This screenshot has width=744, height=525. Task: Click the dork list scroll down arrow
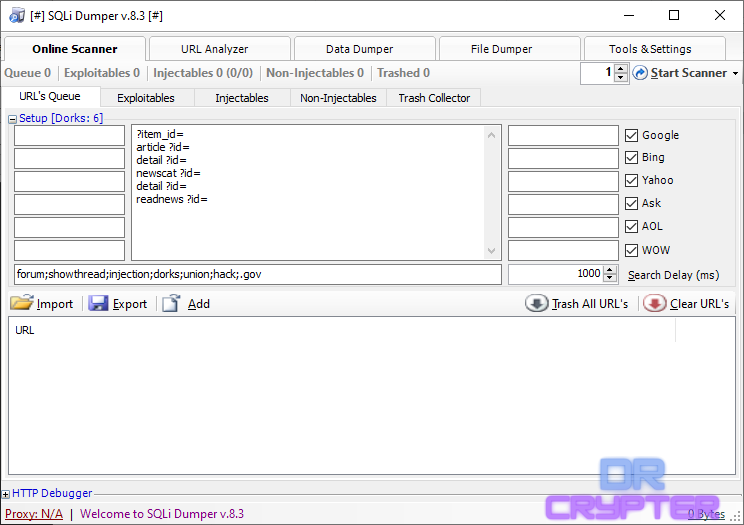point(492,251)
